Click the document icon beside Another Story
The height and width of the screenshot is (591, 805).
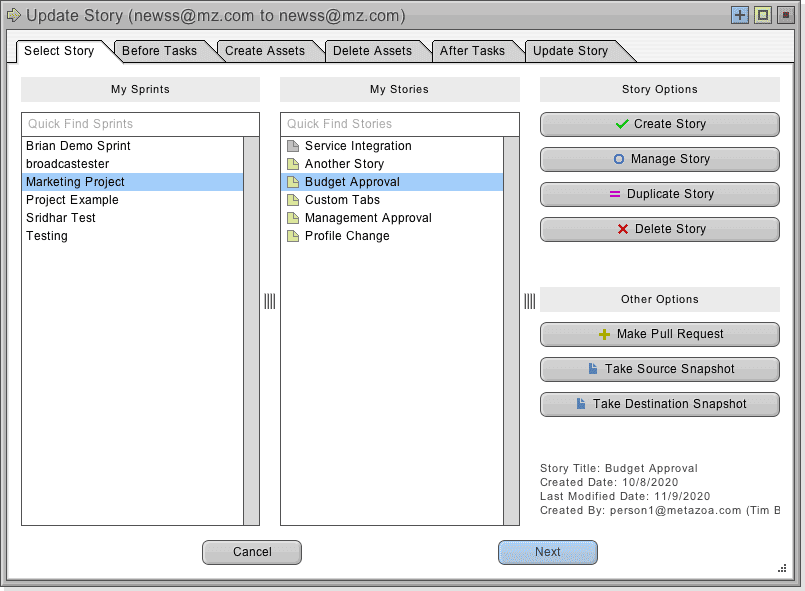pyautogui.click(x=293, y=164)
